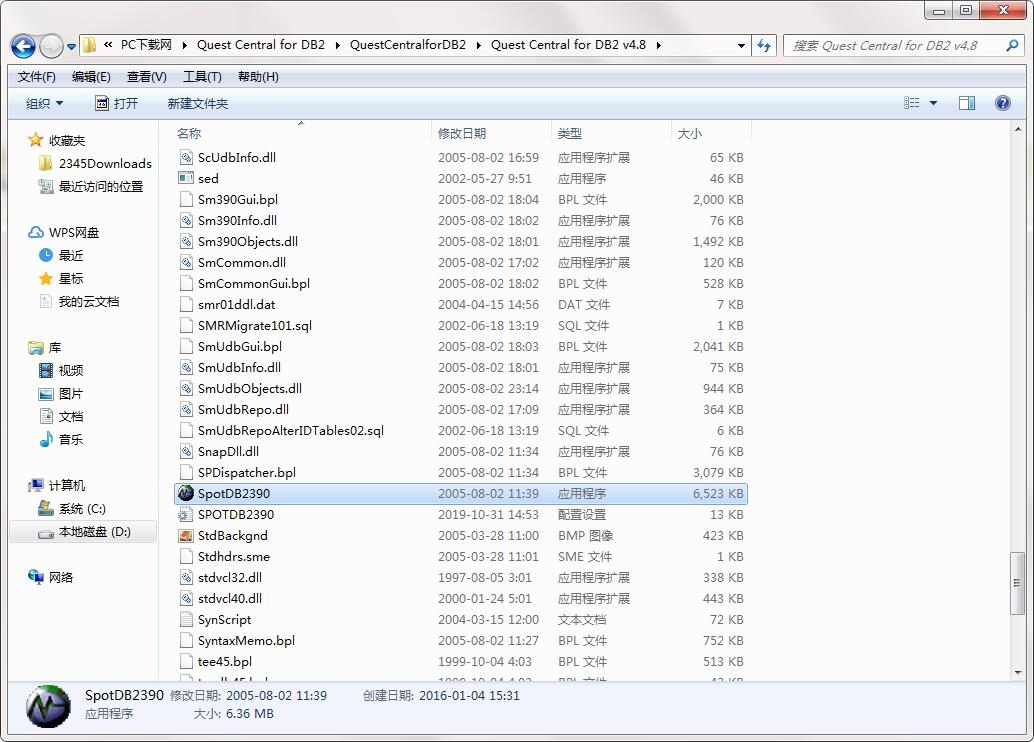Open the 查看(V) menu
Viewport: 1034px width, 742px height.
tap(146, 77)
